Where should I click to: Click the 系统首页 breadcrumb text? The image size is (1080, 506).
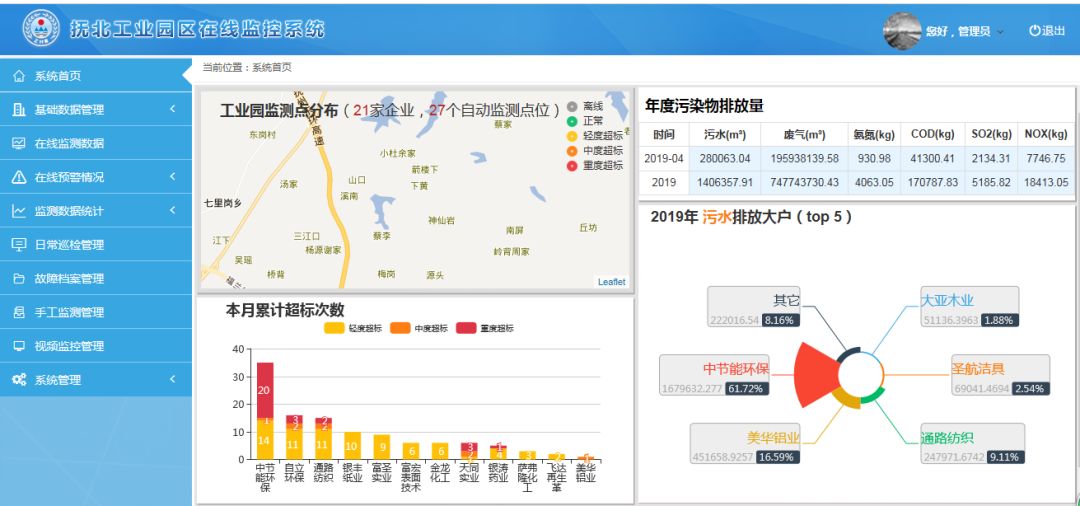(x=271, y=67)
